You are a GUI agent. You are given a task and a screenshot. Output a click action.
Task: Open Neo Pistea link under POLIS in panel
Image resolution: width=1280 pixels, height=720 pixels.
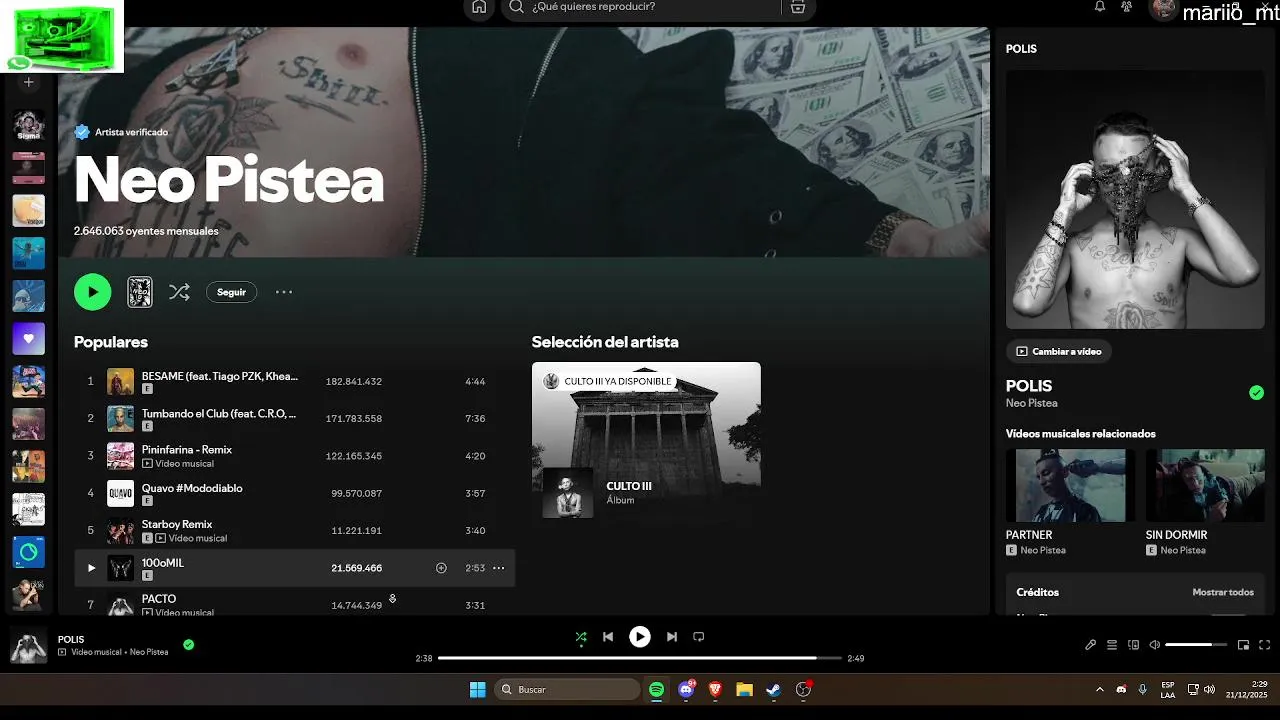(x=1032, y=403)
